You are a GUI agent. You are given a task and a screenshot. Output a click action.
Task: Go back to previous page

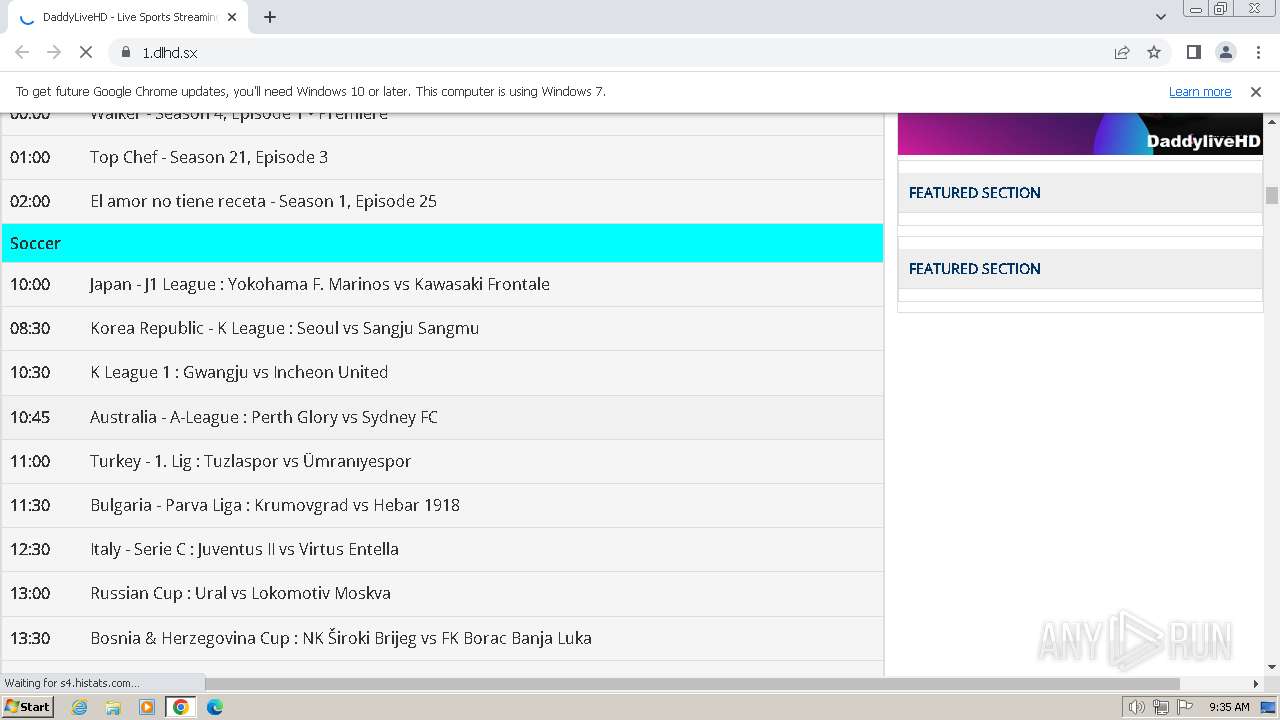click(x=22, y=52)
